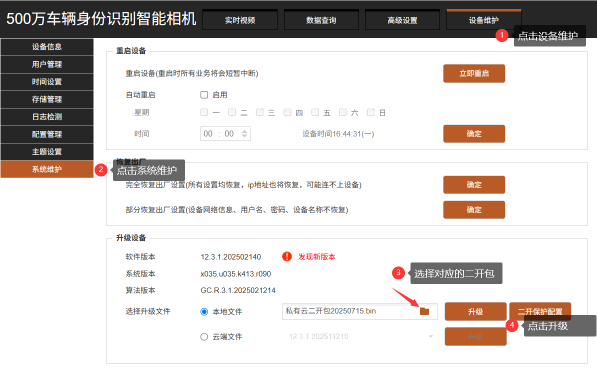
Task: Enable the 自动重启 启用 checkbox
Action: coord(204,95)
